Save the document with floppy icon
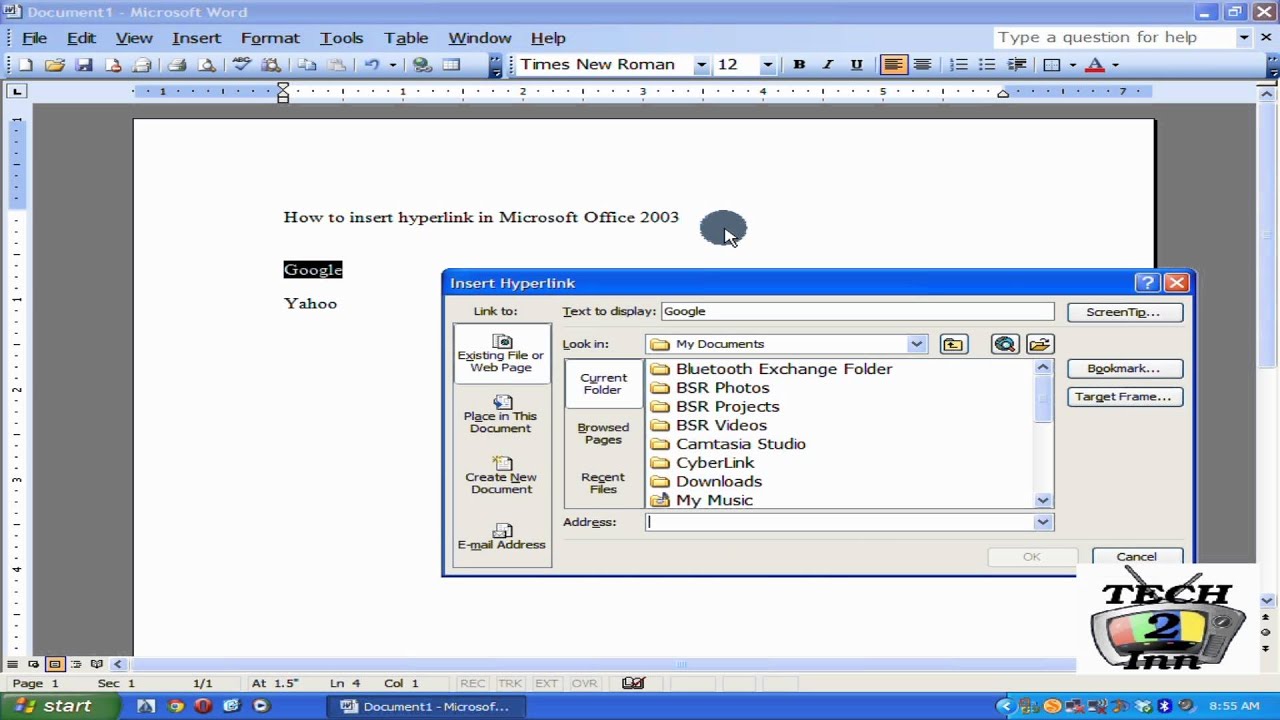The image size is (1280, 720). [84, 65]
